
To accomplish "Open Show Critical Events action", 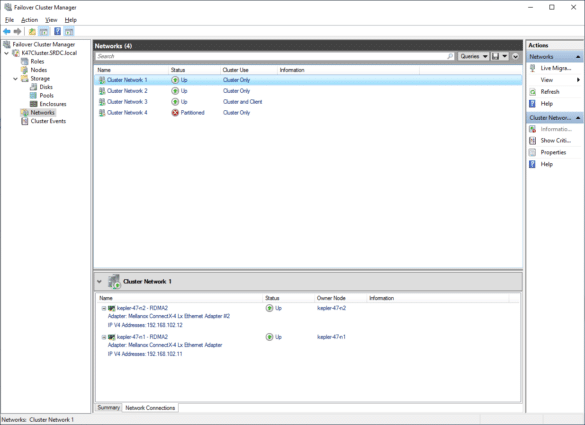I will click(555, 141).
